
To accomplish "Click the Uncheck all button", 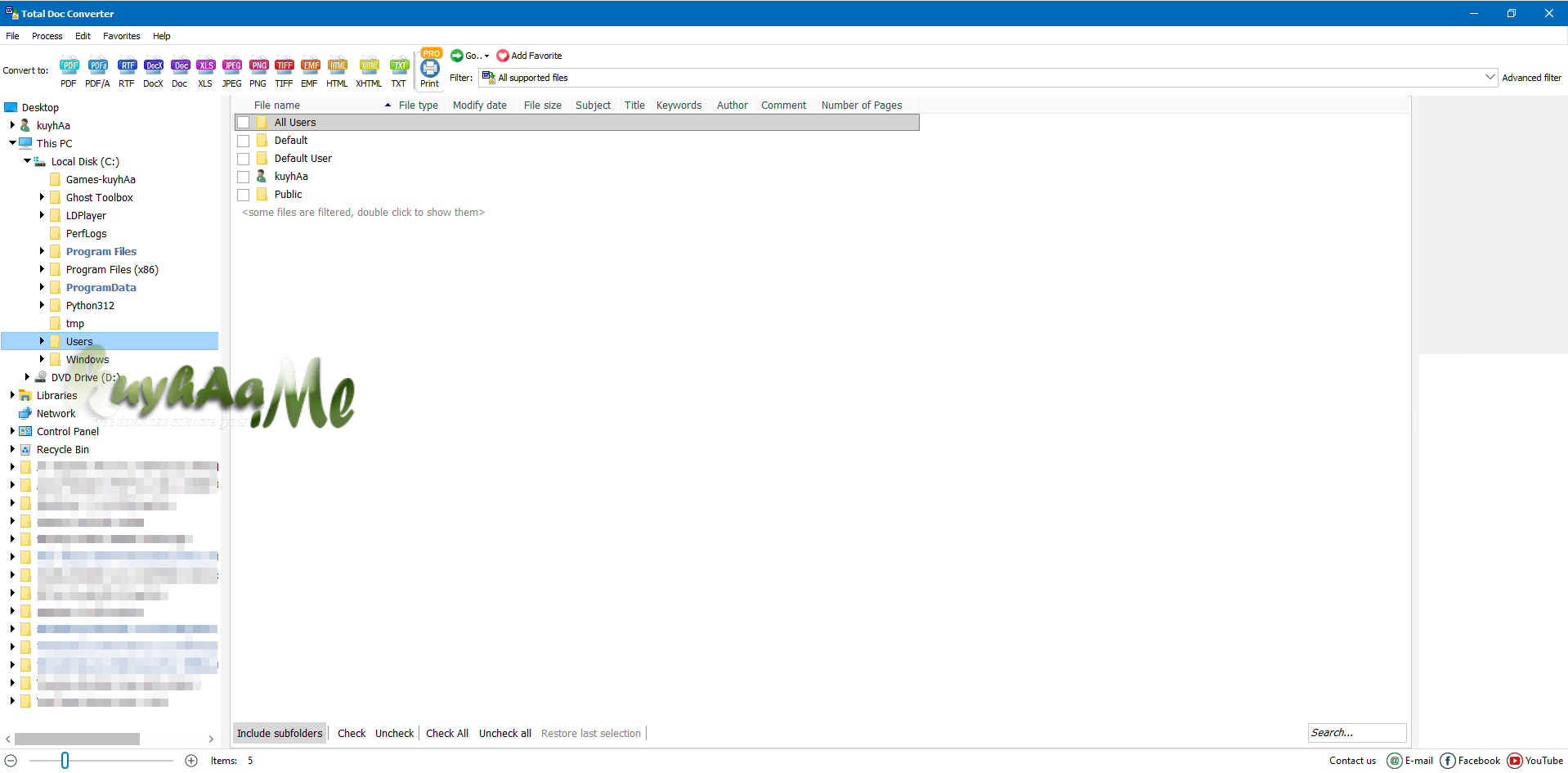I will click(x=505, y=734).
